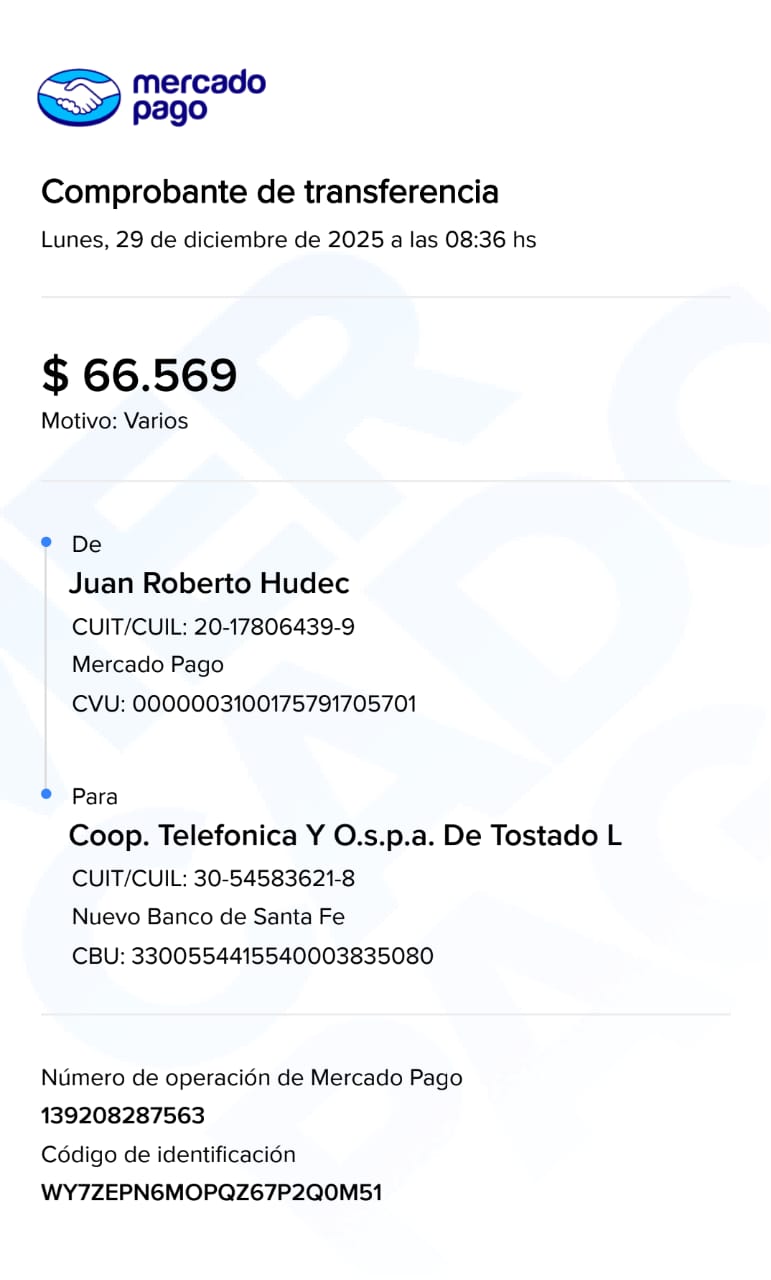Click the blue dot beside De

click(46, 541)
